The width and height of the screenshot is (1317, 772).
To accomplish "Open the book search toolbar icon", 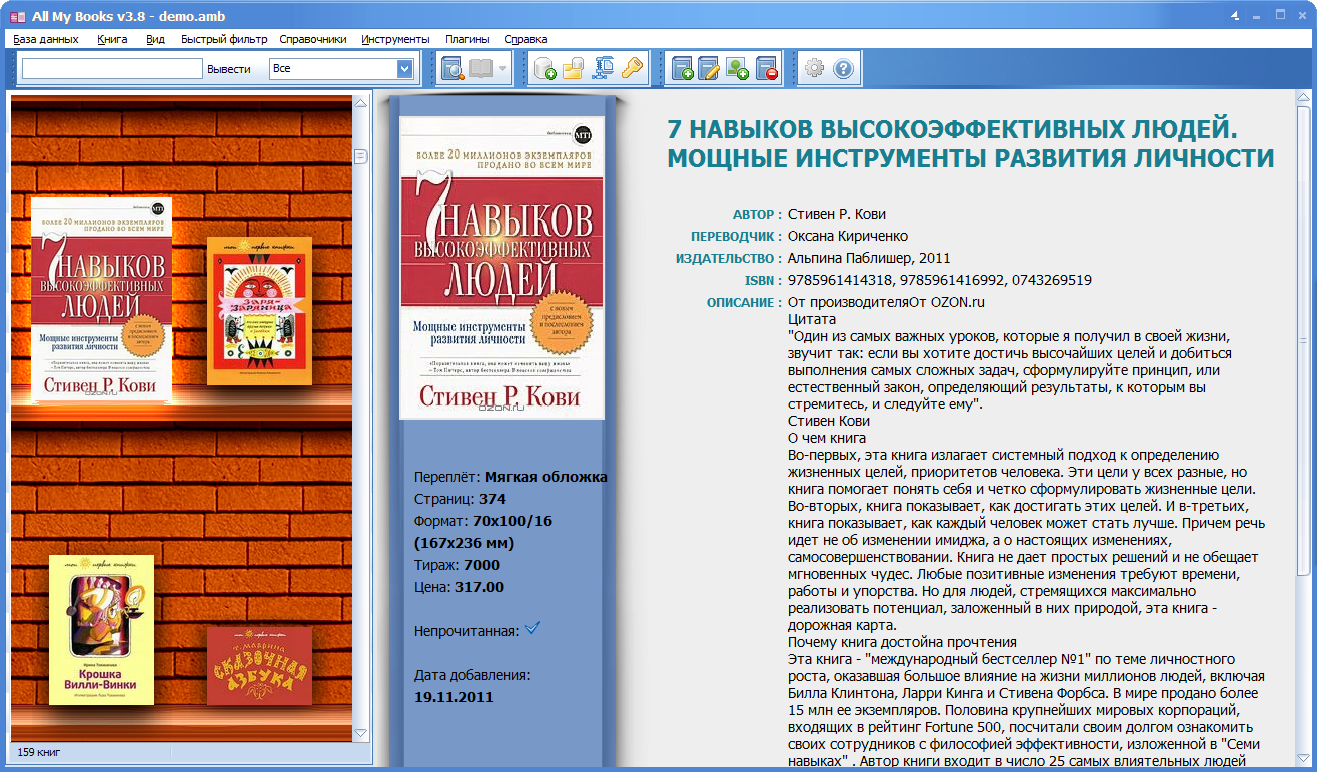I will click(x=453, y=69).
